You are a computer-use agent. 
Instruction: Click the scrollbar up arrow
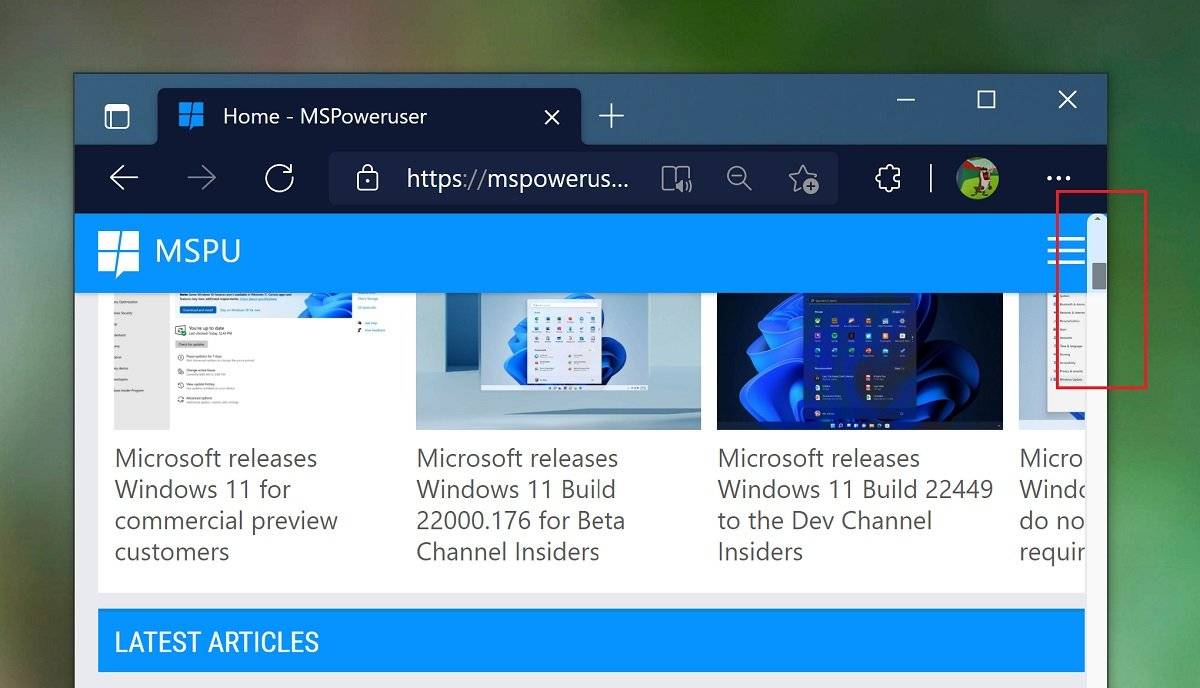click(1098, 220)
